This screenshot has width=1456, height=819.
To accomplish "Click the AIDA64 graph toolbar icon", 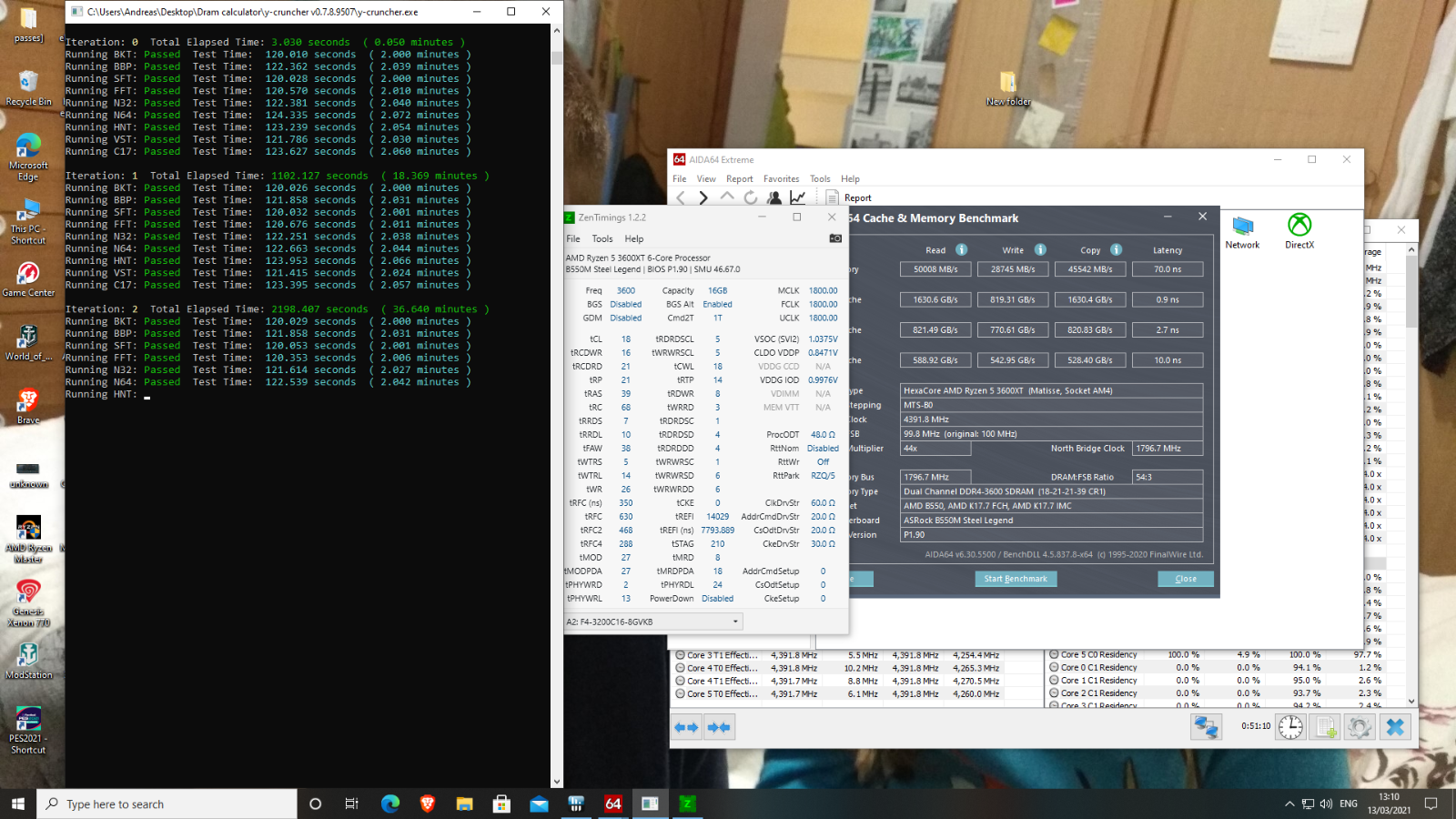I will coord(797,197).
